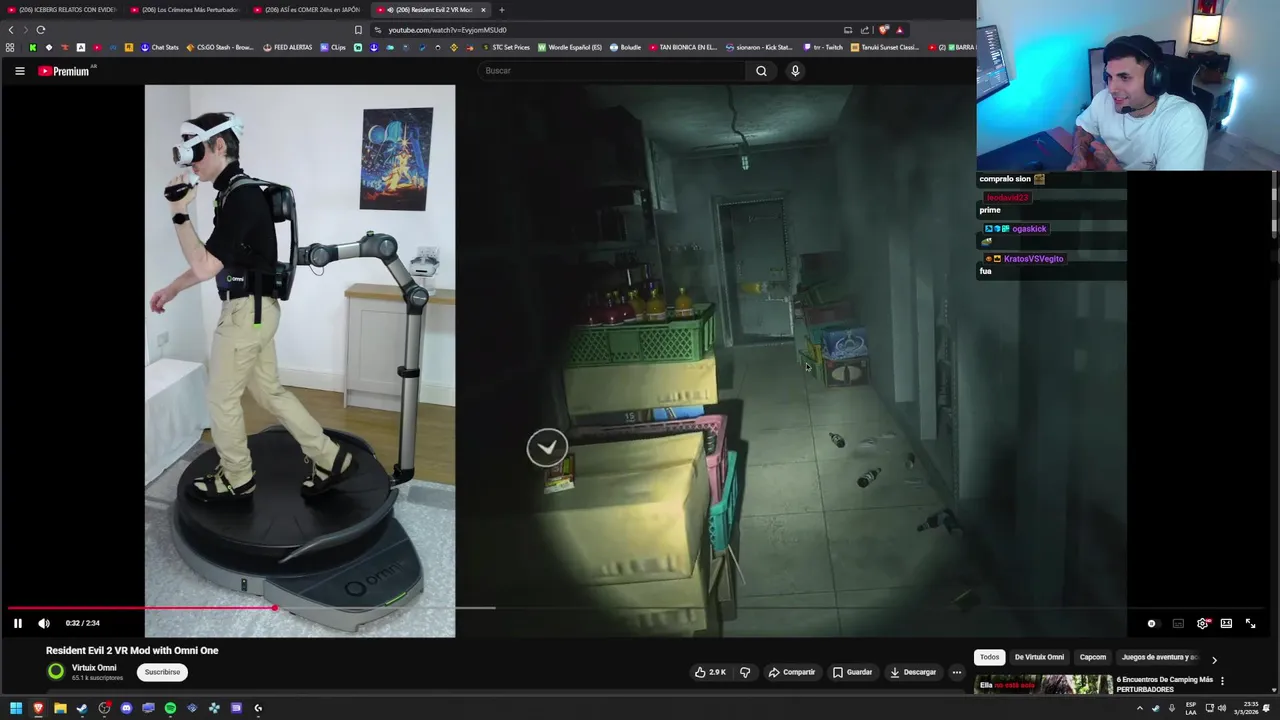Go to YouTube Premium home logo
Image resolution: width=1280 pixels, height=720 pixels.
pyautogui.click(x=64, y=71)
